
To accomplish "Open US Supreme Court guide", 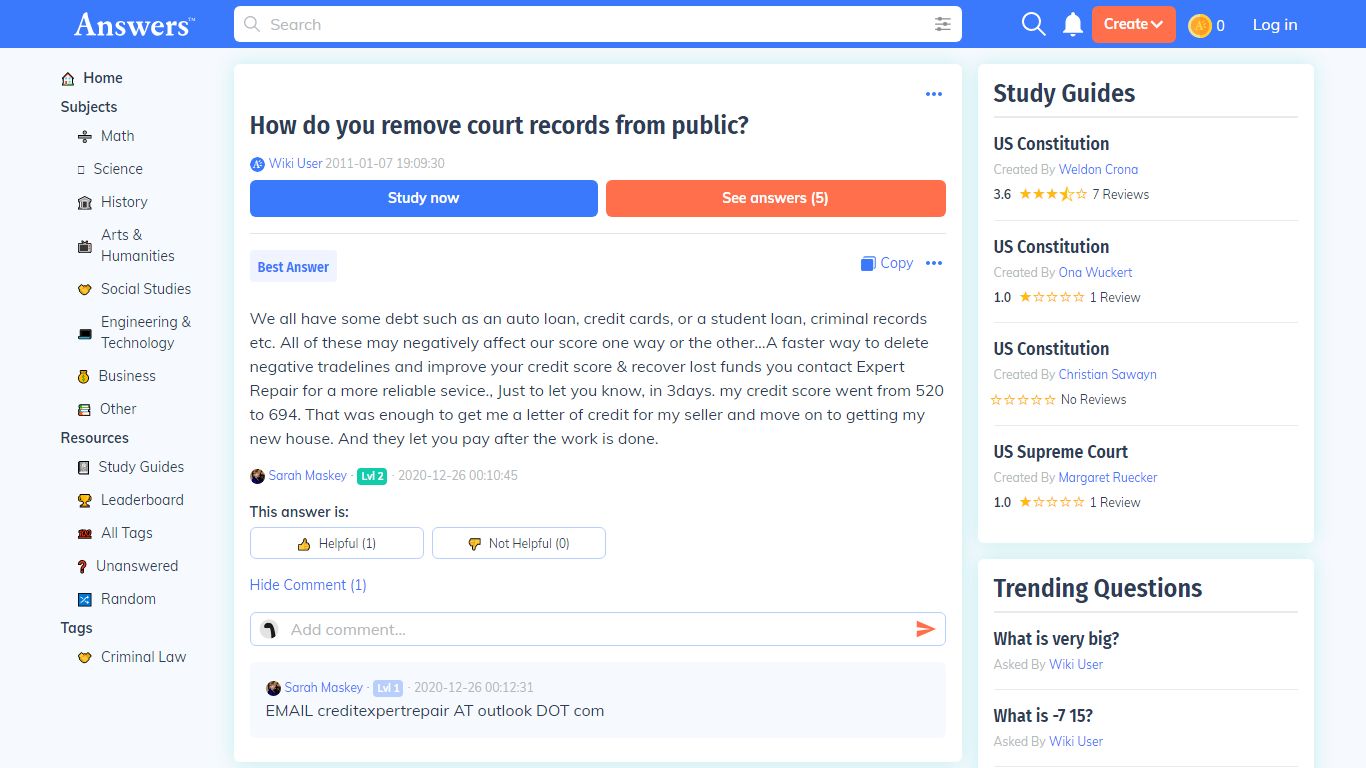I will 1060,452.
